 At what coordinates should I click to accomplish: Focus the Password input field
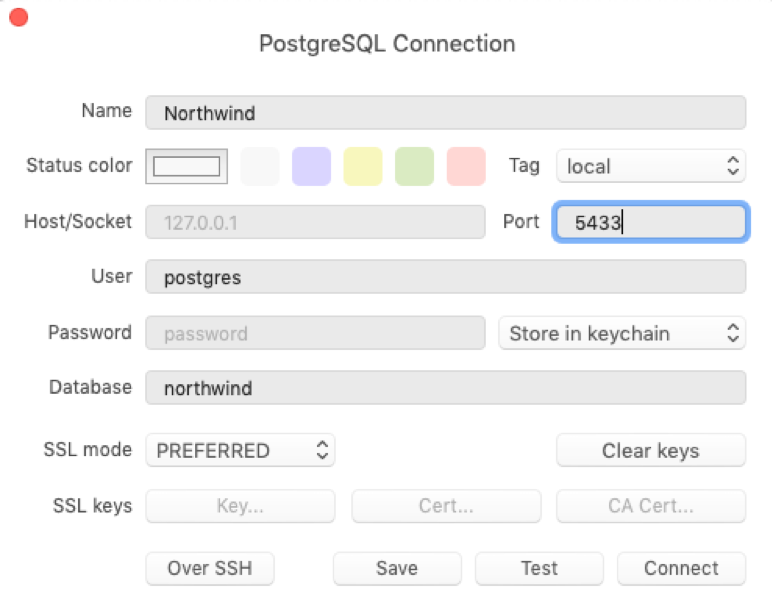tap(315, 333)
